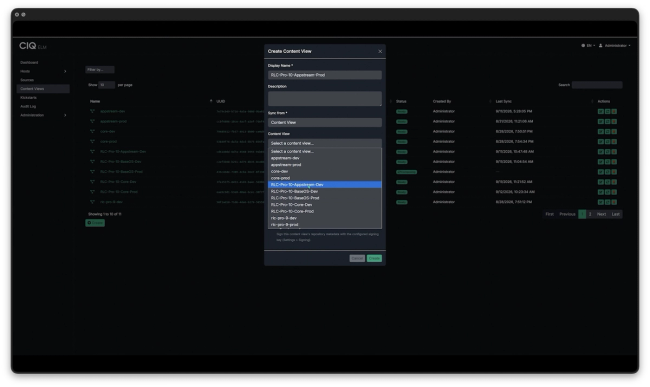The height and width of the screenshot is (387, 650).
Task: Open the Sync from dropdown
Action: point(325,122)
